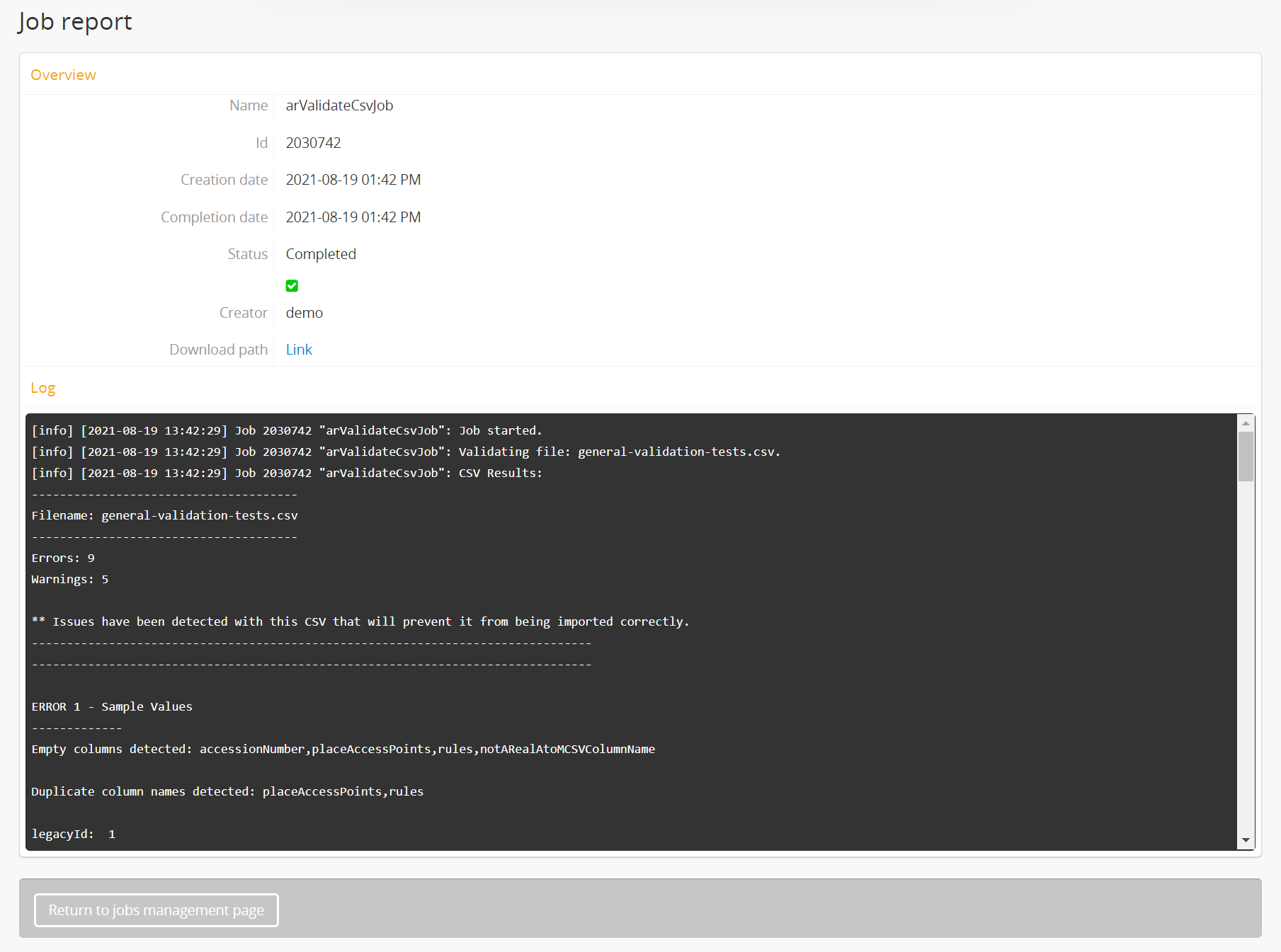The height and width of the screenshot is (952, 1281).
Task: Click the 'Warnings: 5' log line
Action: pos(70,579)
